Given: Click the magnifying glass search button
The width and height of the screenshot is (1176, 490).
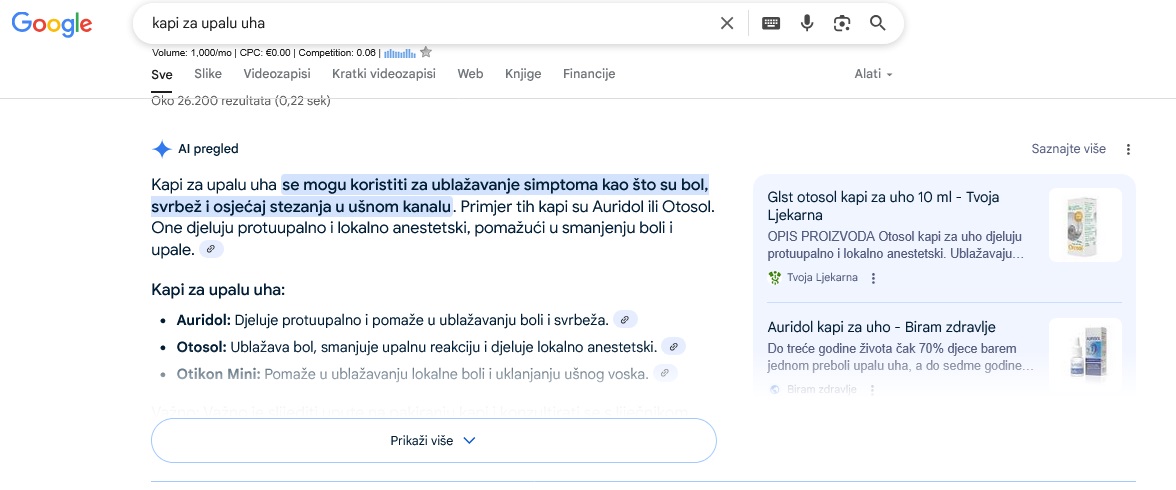Looking at the screenshot, I should 878,23.
